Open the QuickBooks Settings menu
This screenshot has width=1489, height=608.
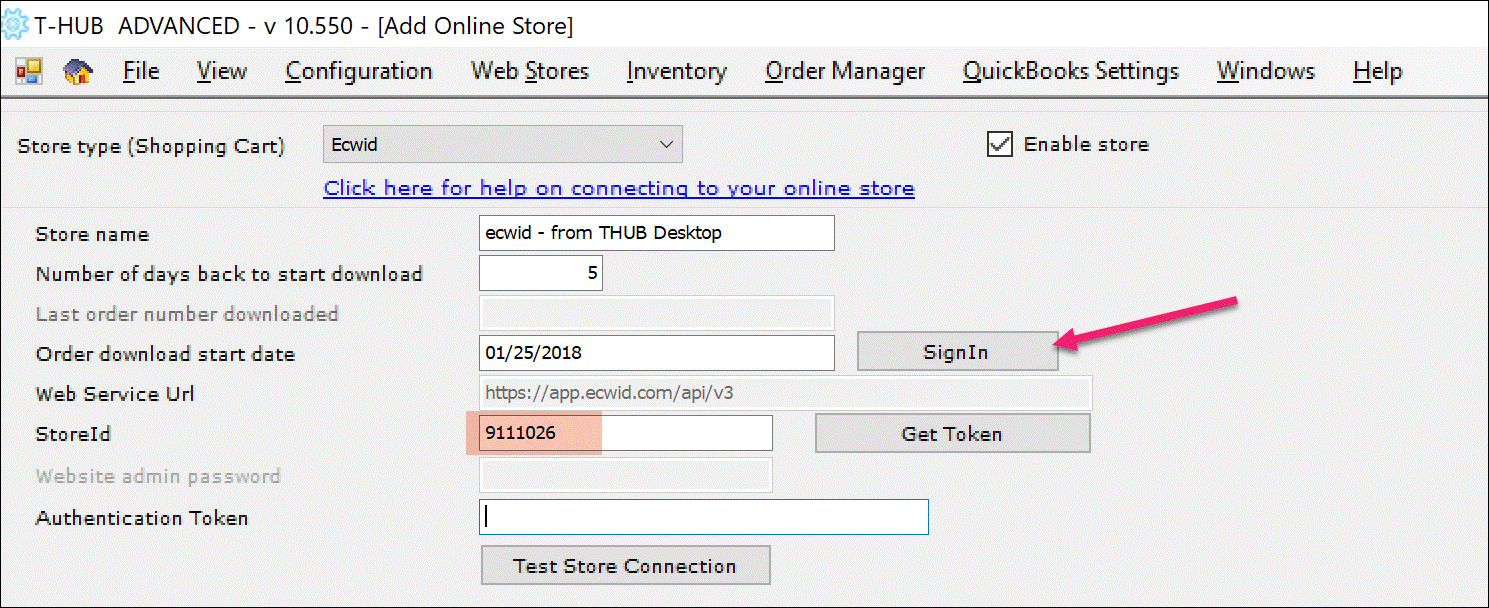pyautogui.click(x=1071, y=72)
